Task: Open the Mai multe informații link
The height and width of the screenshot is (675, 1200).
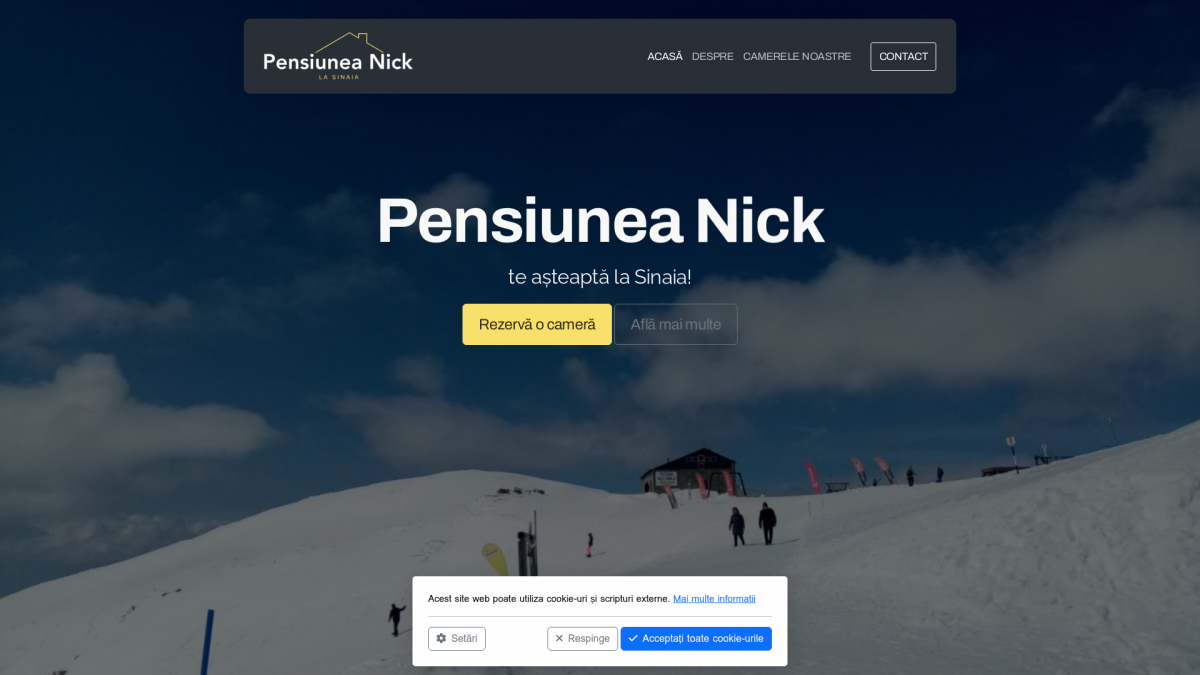Action: 714,598
